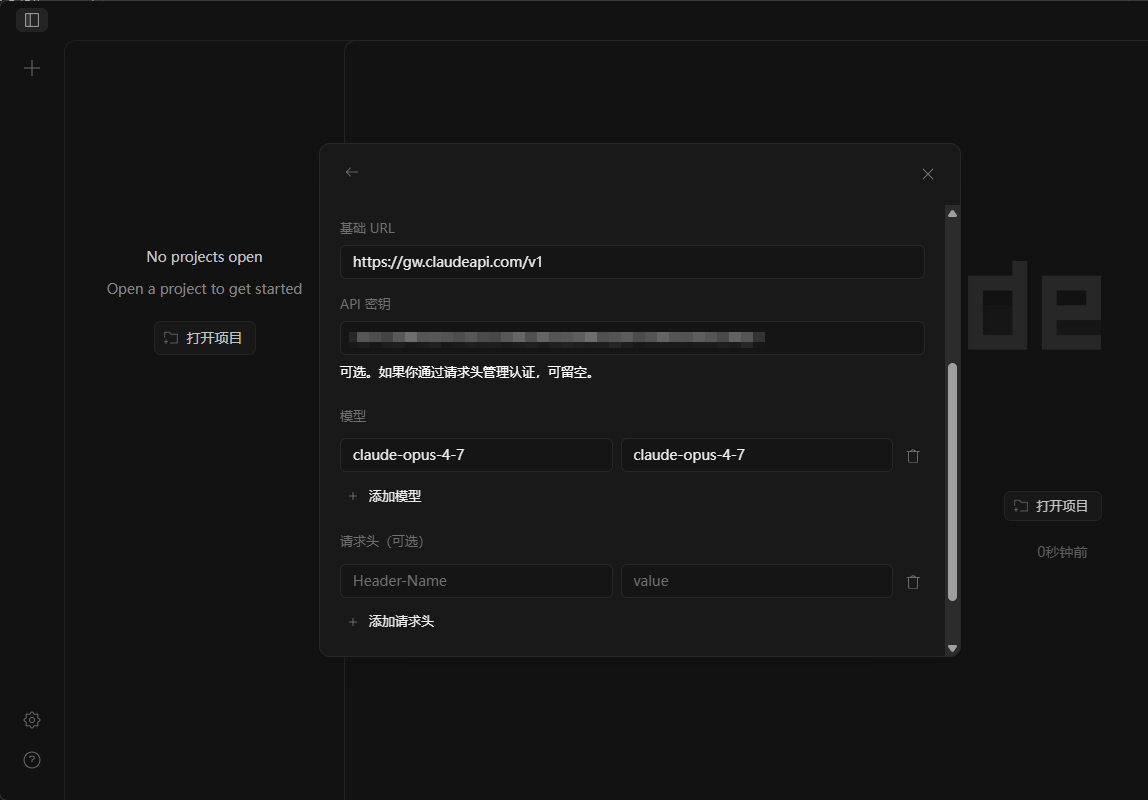This screenshot has width=1148, height=800.
Task: Click 添加模型 to add a model
Action: tap(384, 496)
